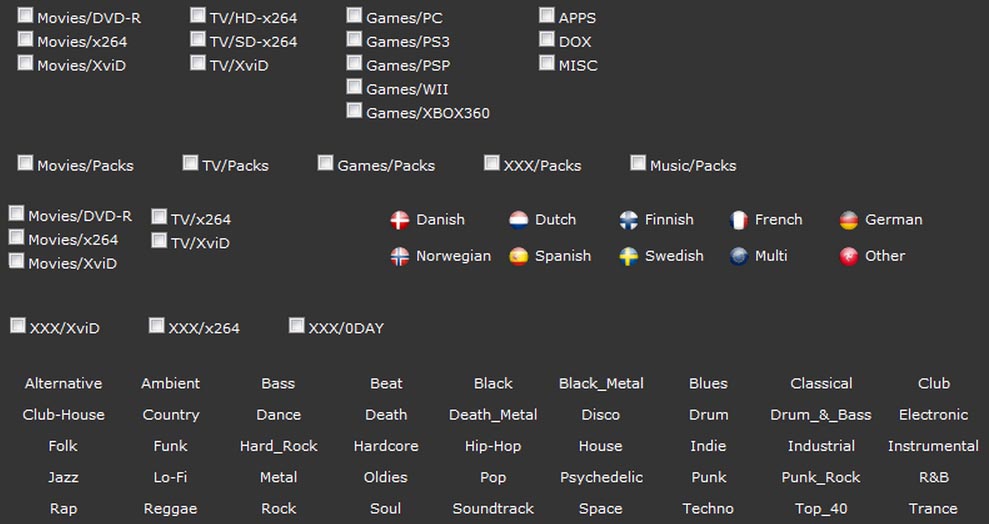Check the Music/Packs checkbox
The width and height of the screenshot is (989, 524).
click(x=638, y=163)
